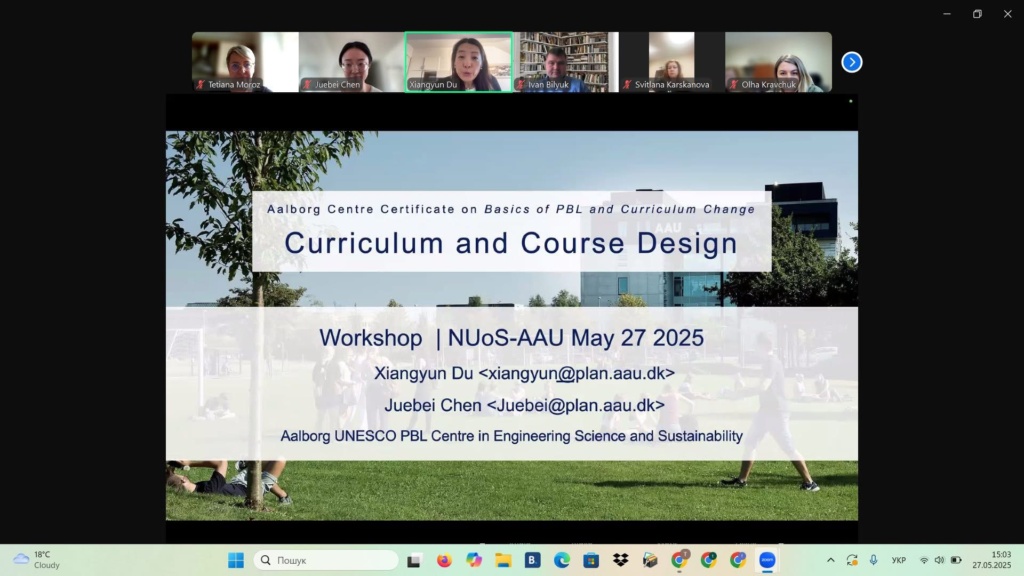Click the Aalborg UNESCO PBL Centre line

point(511,436)
